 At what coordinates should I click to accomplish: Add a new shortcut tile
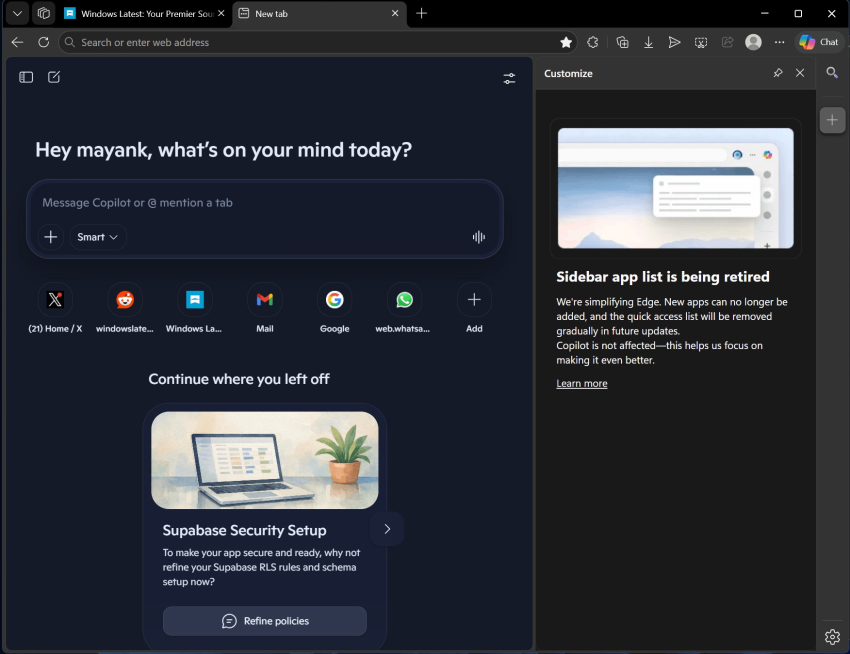pos(474,307)
